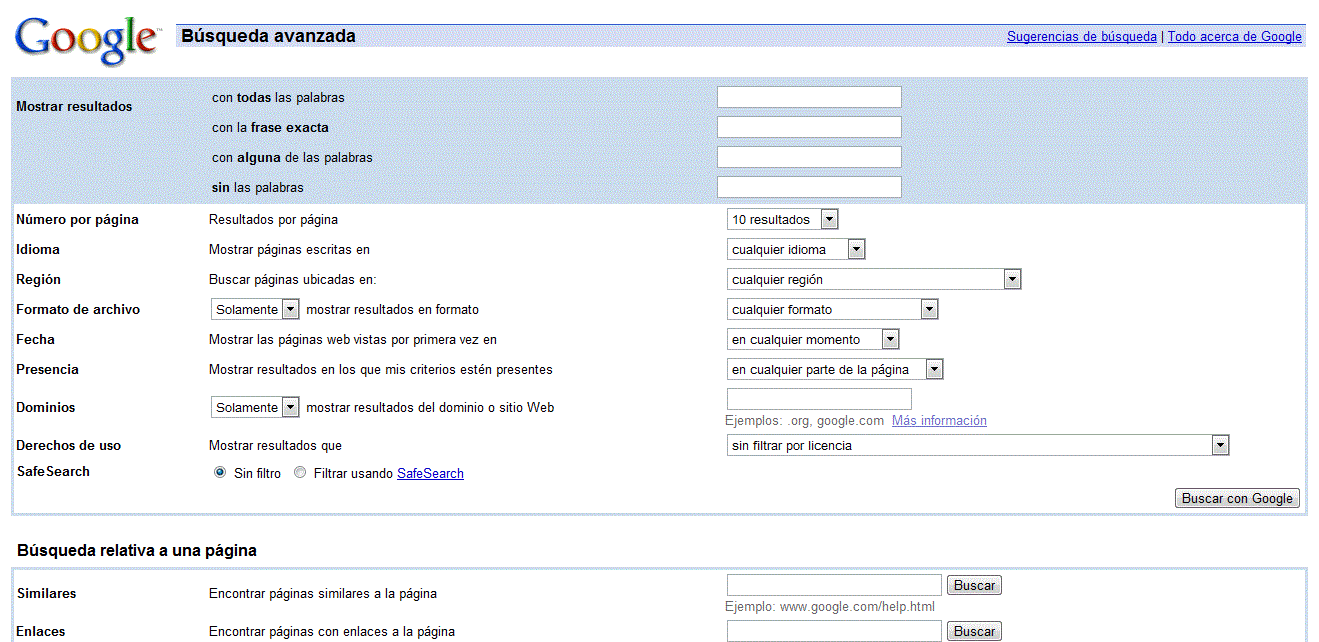1319x642 pixels.
Task: Click the Buscar button for Similares
Action: pos(974,585)
